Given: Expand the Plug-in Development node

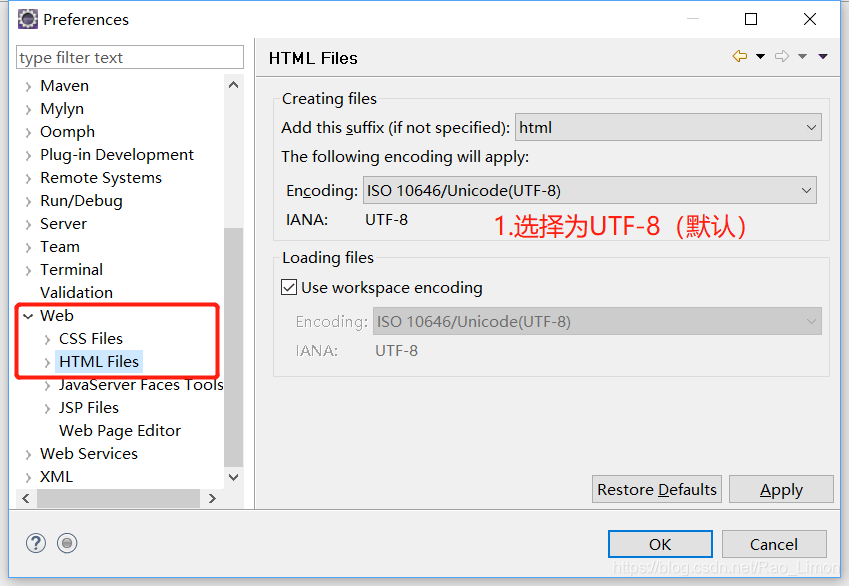Looking at the screenshot, I should 28,155.
